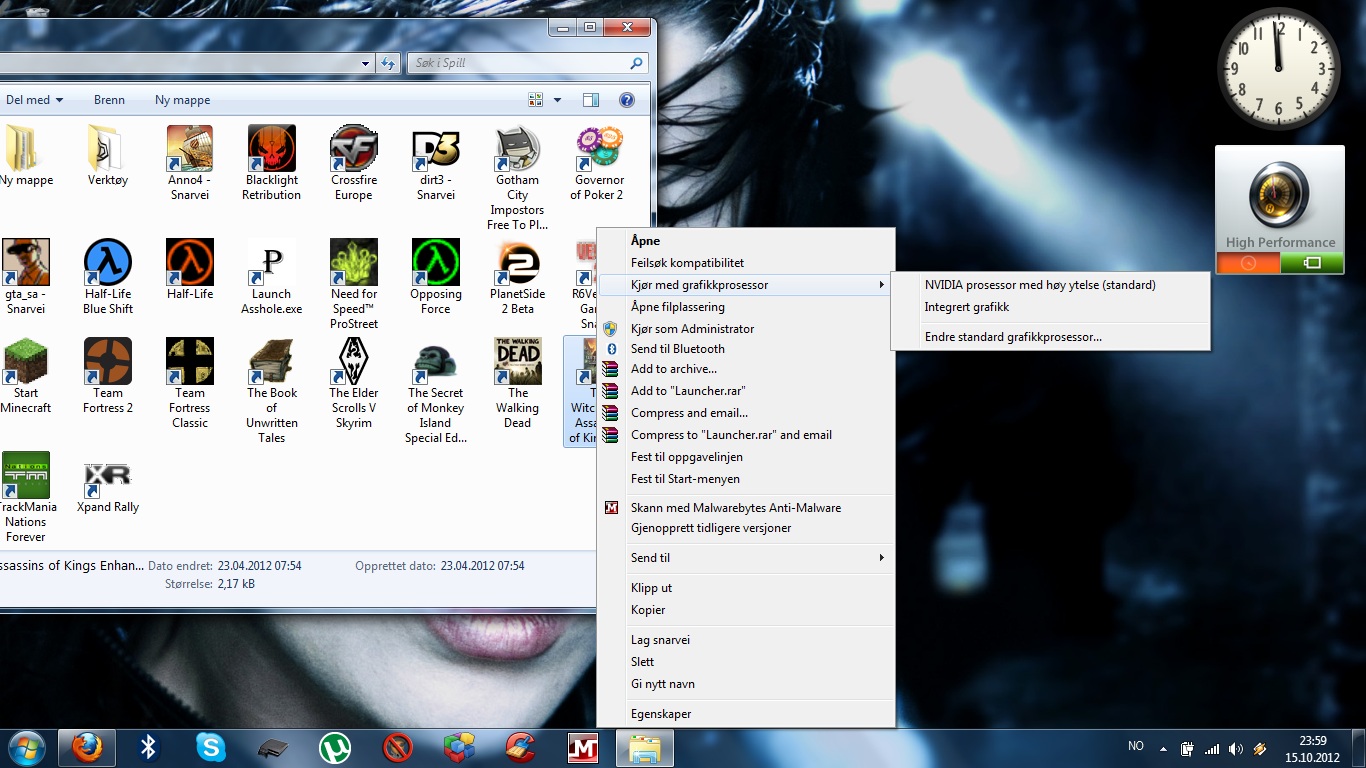Screen dimensions: 1366x768
Task: Expand Kjør med grafikkprosessor submenu
Action: (746, 285)
